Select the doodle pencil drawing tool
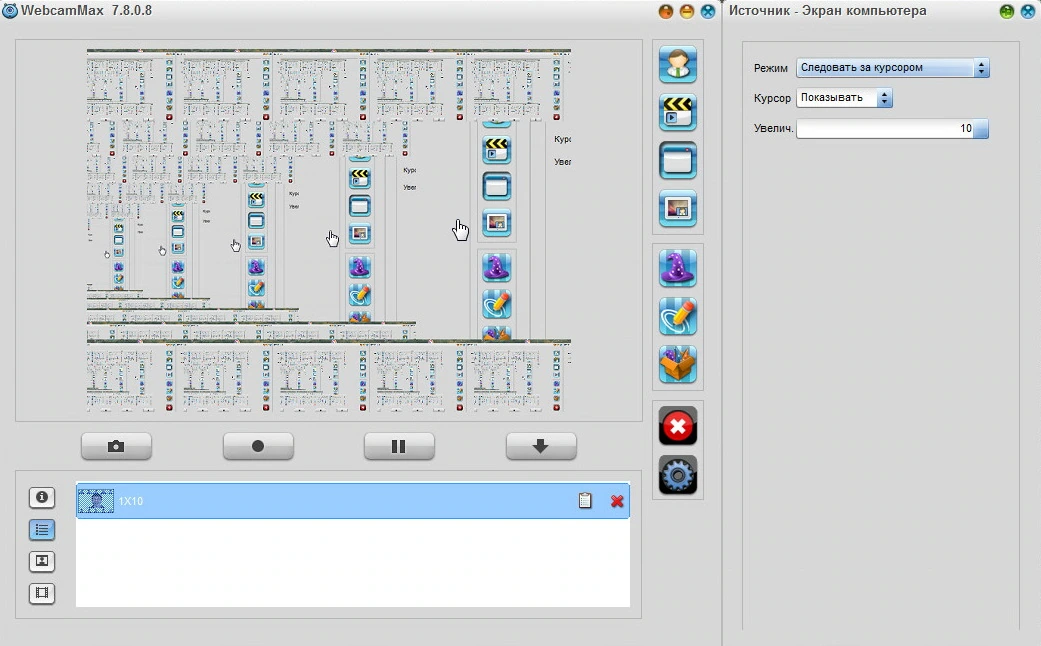This screenshot has width=1041, height=646. pos(678,316)
